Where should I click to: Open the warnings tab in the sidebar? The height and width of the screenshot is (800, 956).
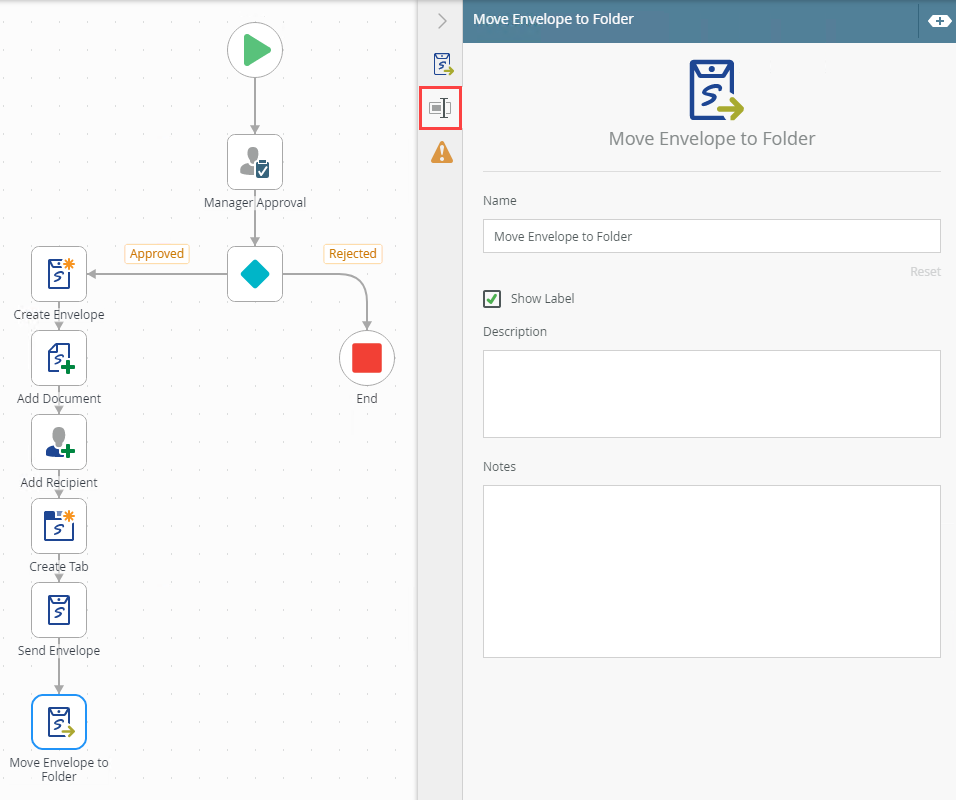pos(441,152)
